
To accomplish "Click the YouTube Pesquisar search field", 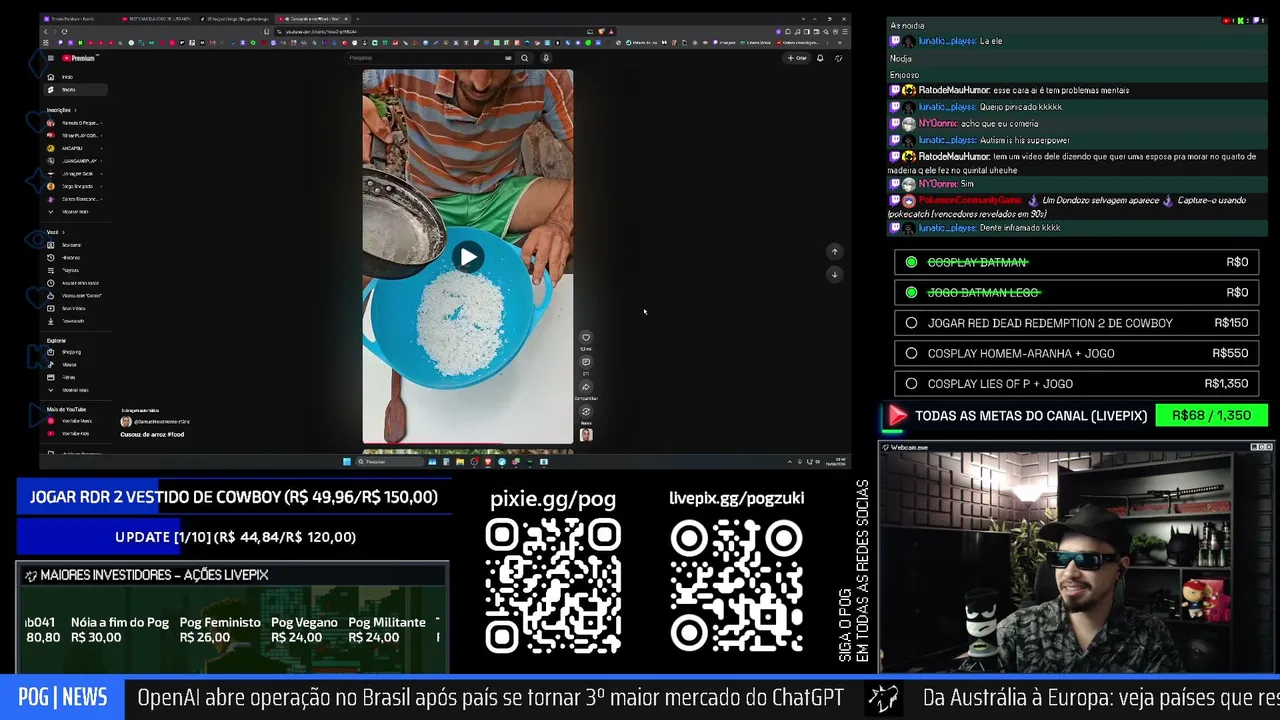I will point(429,58).
